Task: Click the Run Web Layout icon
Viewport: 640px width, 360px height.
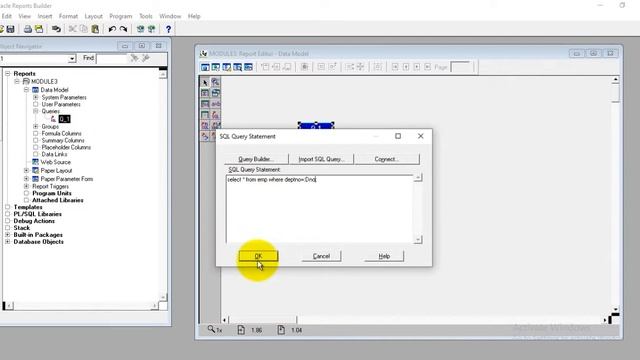Action: tap(151, 29)
